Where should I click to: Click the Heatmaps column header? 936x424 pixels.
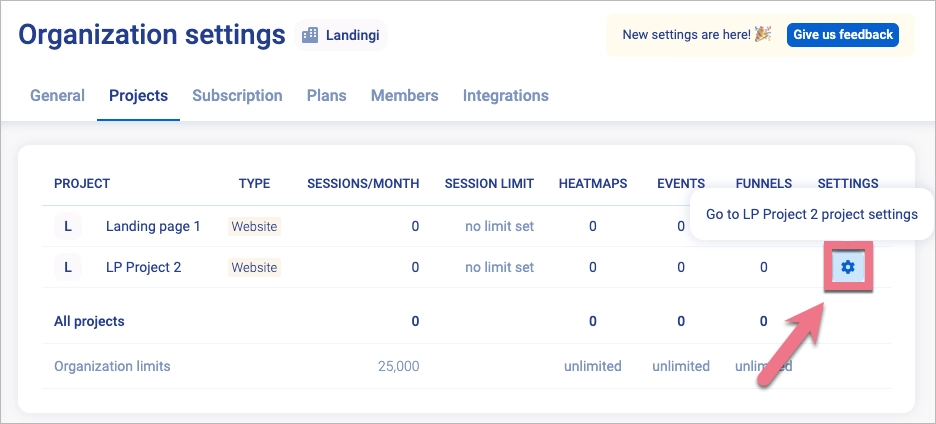pos(593,183)
